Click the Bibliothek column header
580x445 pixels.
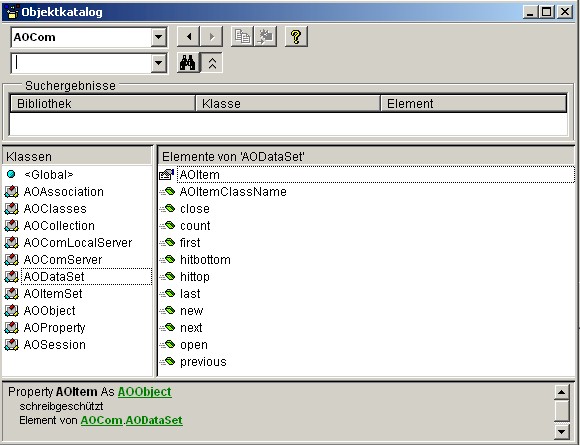point(102,104)
